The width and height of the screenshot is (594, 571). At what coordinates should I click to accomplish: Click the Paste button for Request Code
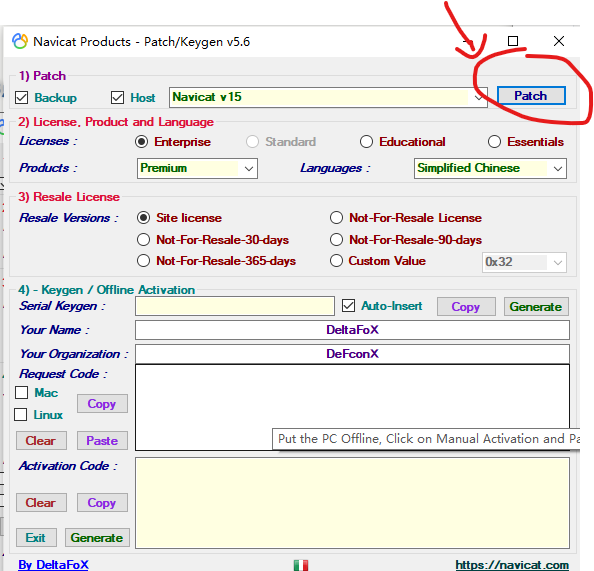[x=102, y=440]
